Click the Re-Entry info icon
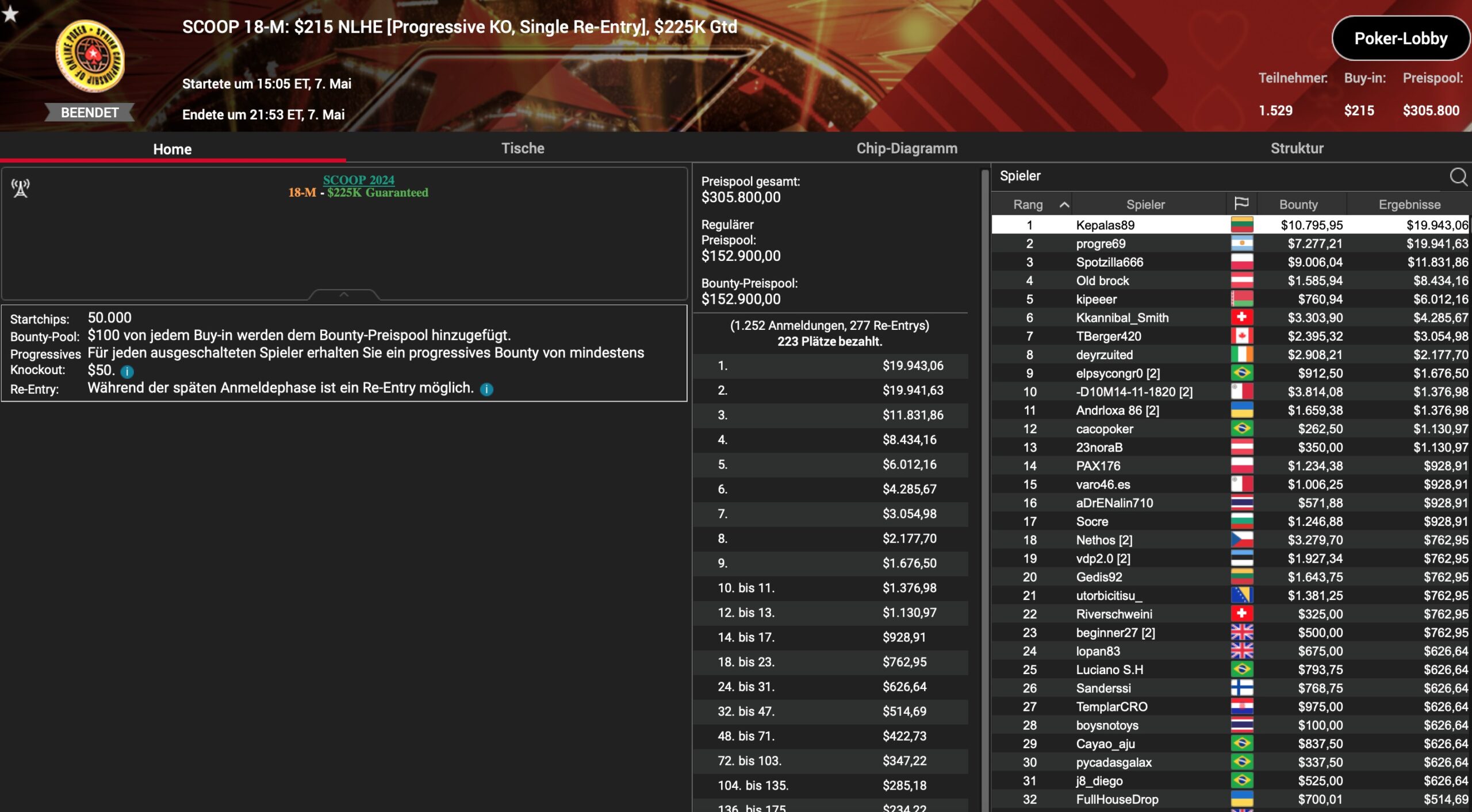Image resolution: width=1472 pixels, height=812 pixels. tap(486, 390)
